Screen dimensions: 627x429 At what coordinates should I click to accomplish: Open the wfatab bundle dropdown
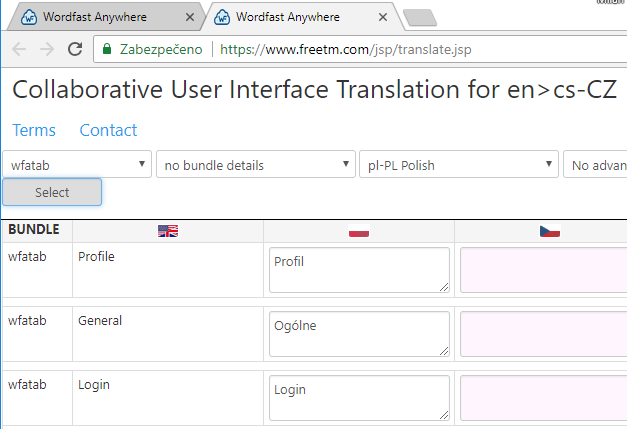click(x=77, y=164)
